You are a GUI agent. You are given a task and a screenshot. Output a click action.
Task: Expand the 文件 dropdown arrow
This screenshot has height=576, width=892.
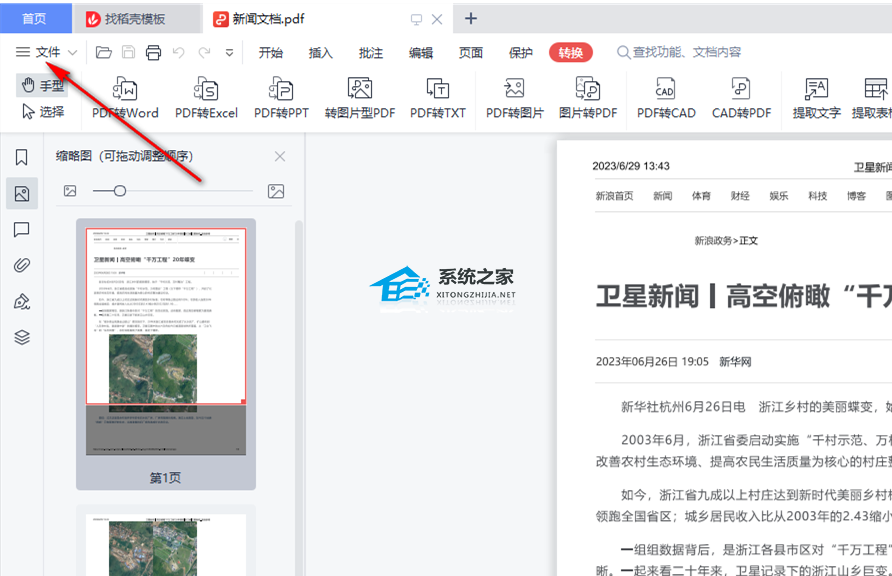tap(72, 53)
